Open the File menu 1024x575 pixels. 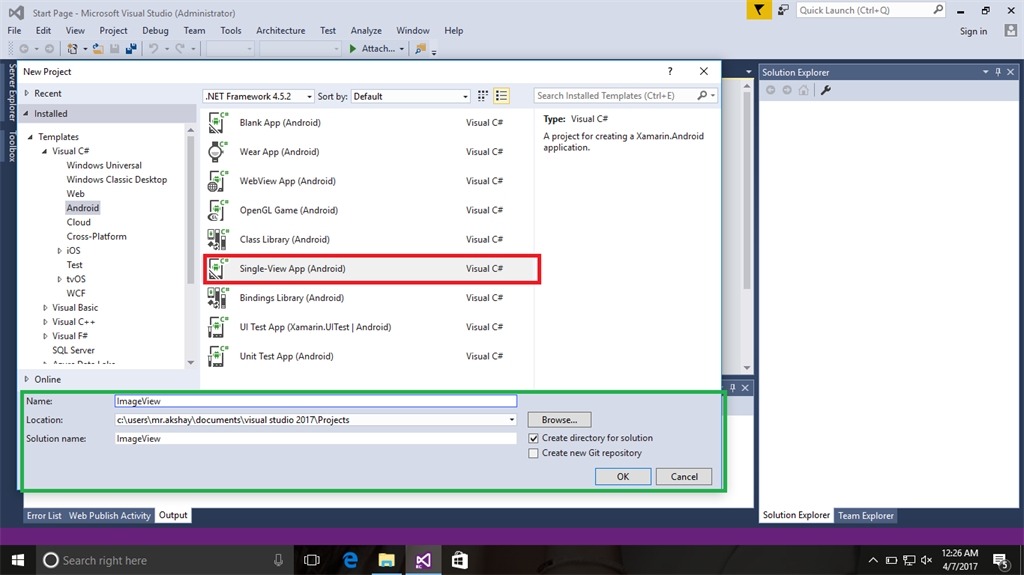14,31
